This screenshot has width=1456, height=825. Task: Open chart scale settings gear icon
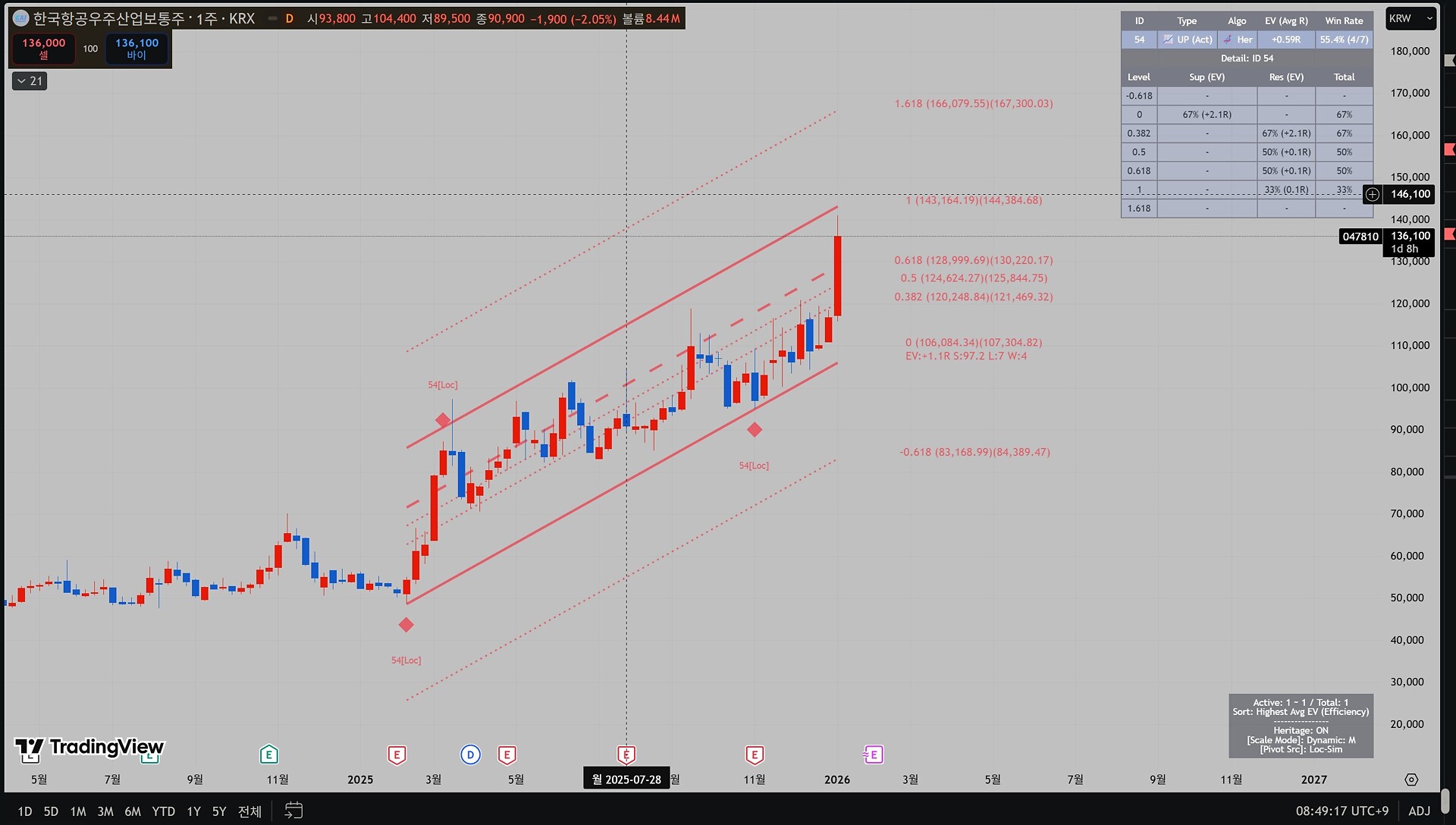coord(1410,780)
